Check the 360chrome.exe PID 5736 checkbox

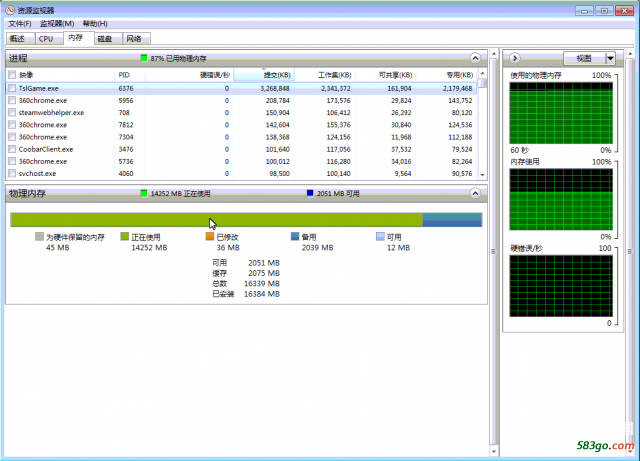[12, 162]
